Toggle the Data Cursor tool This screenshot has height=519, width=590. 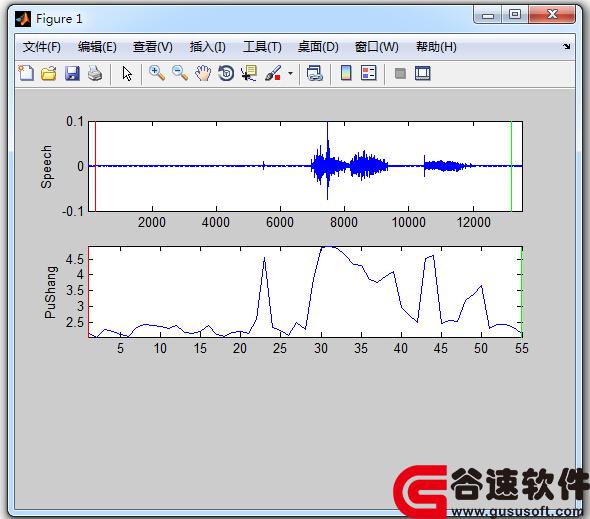(x=249, y=73)
